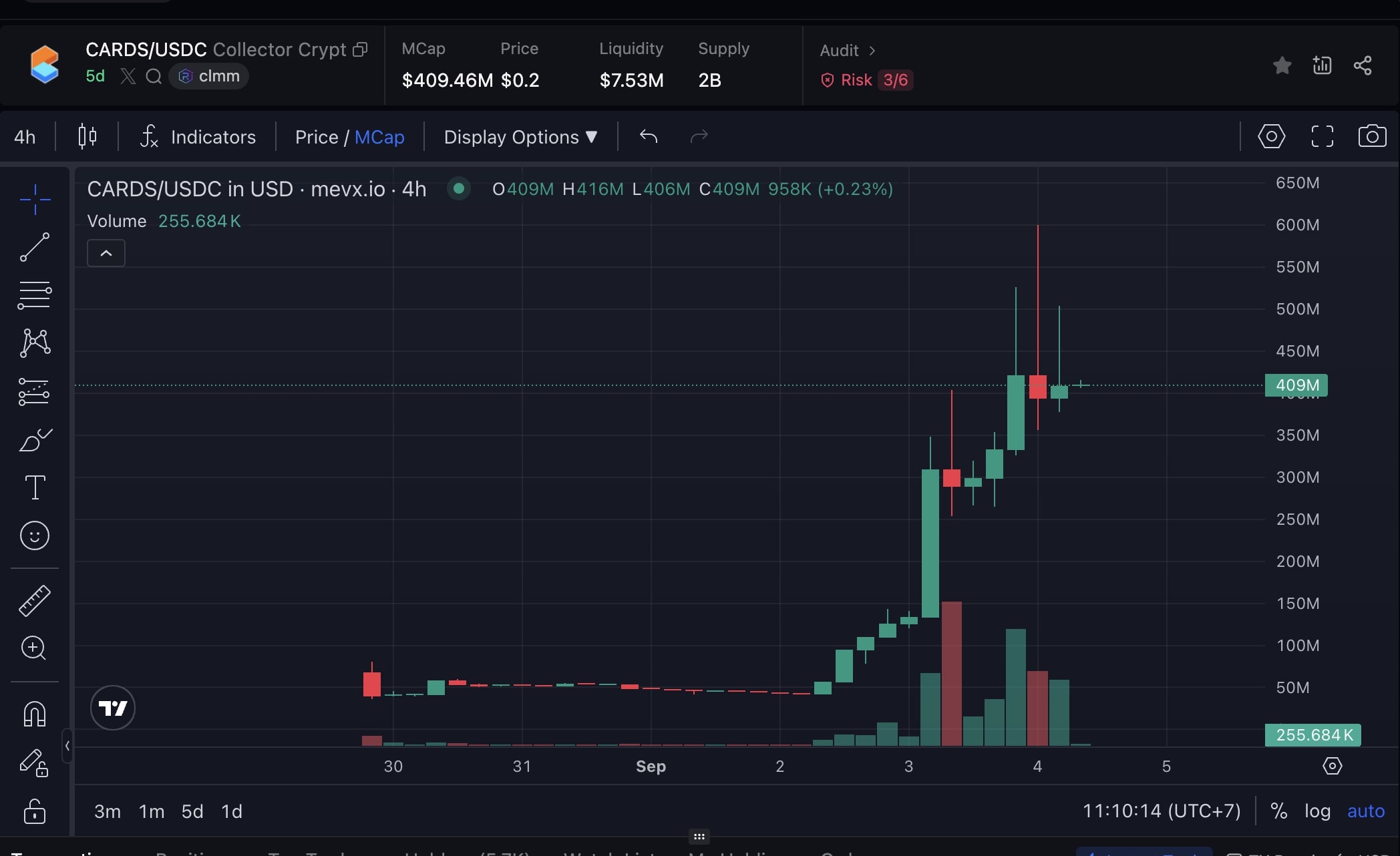Click the green market status dot
The width and height of the screenshot is (1400, 856).
(459, 189)
